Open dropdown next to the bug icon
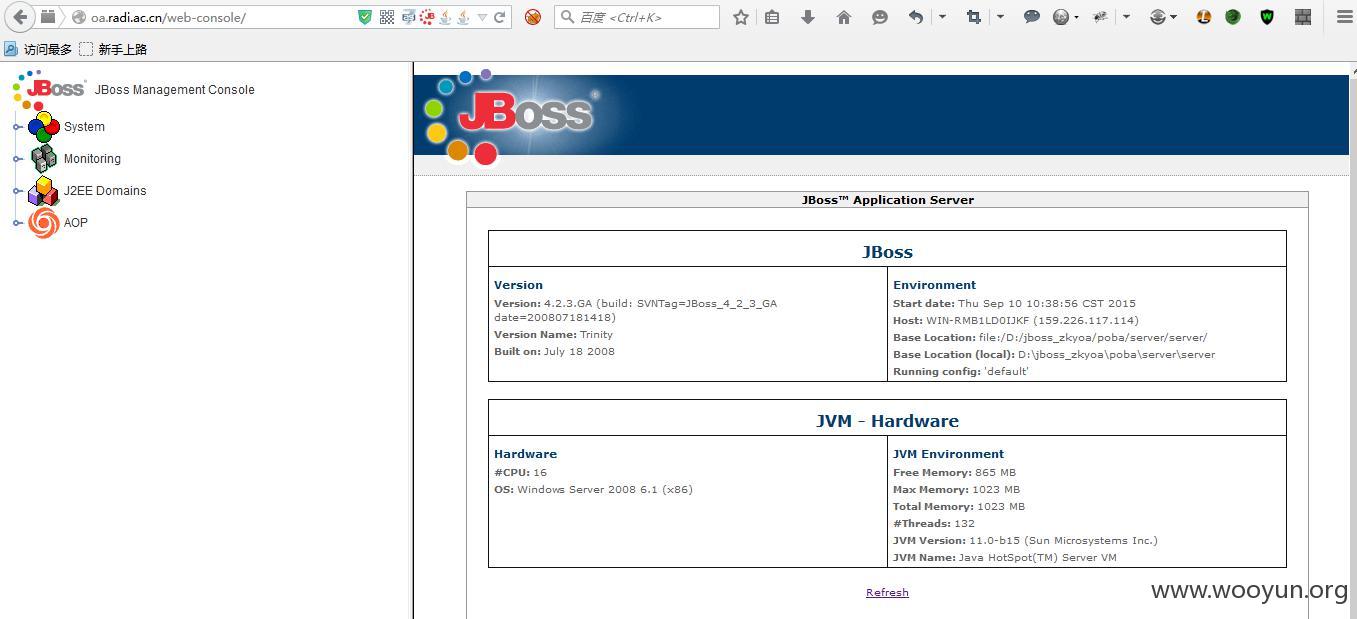Image resolution: width=1357 pixels, height=619 pixels. point(1127,17)
